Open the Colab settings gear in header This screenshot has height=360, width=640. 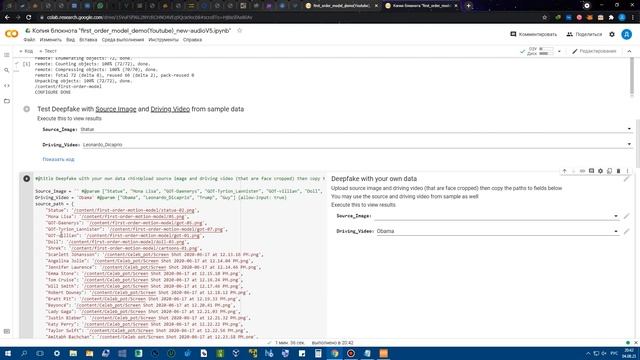(x=612, y=34)
